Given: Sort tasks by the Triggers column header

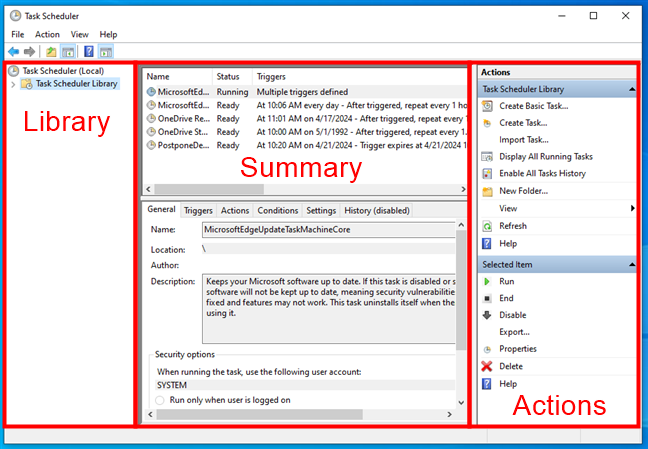Looking at the screenshot, I should 360,76.
